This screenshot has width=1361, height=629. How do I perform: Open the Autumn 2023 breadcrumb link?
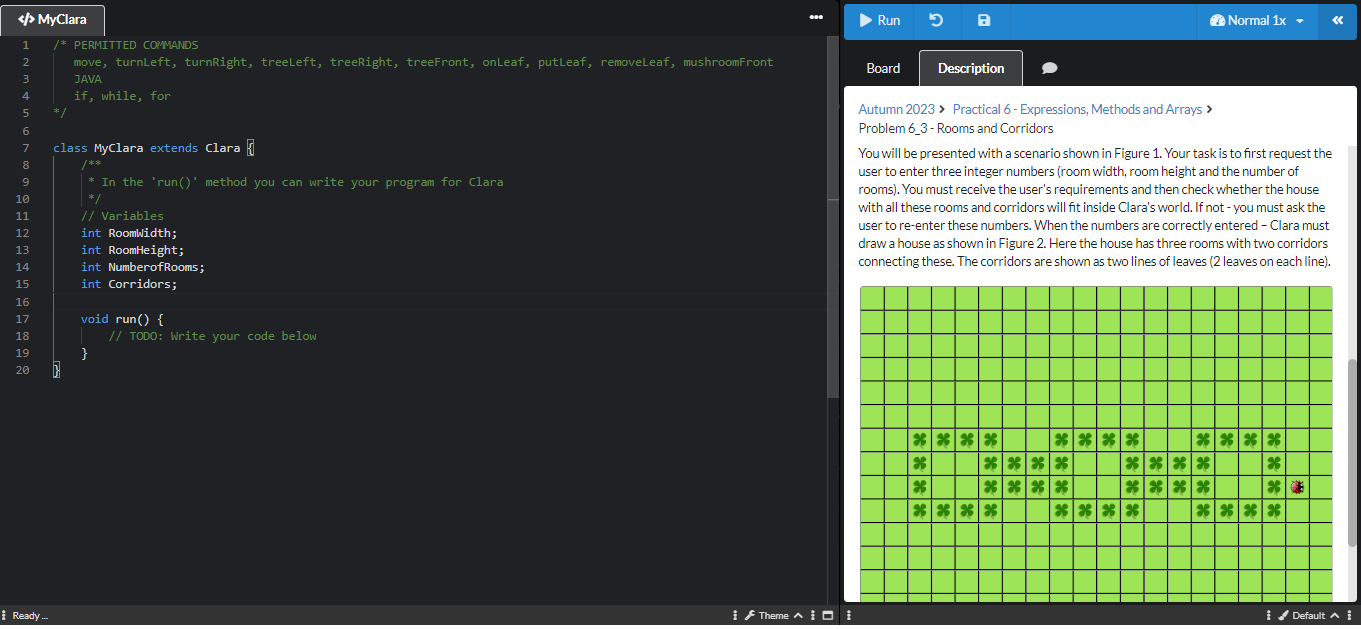[896, 109]
